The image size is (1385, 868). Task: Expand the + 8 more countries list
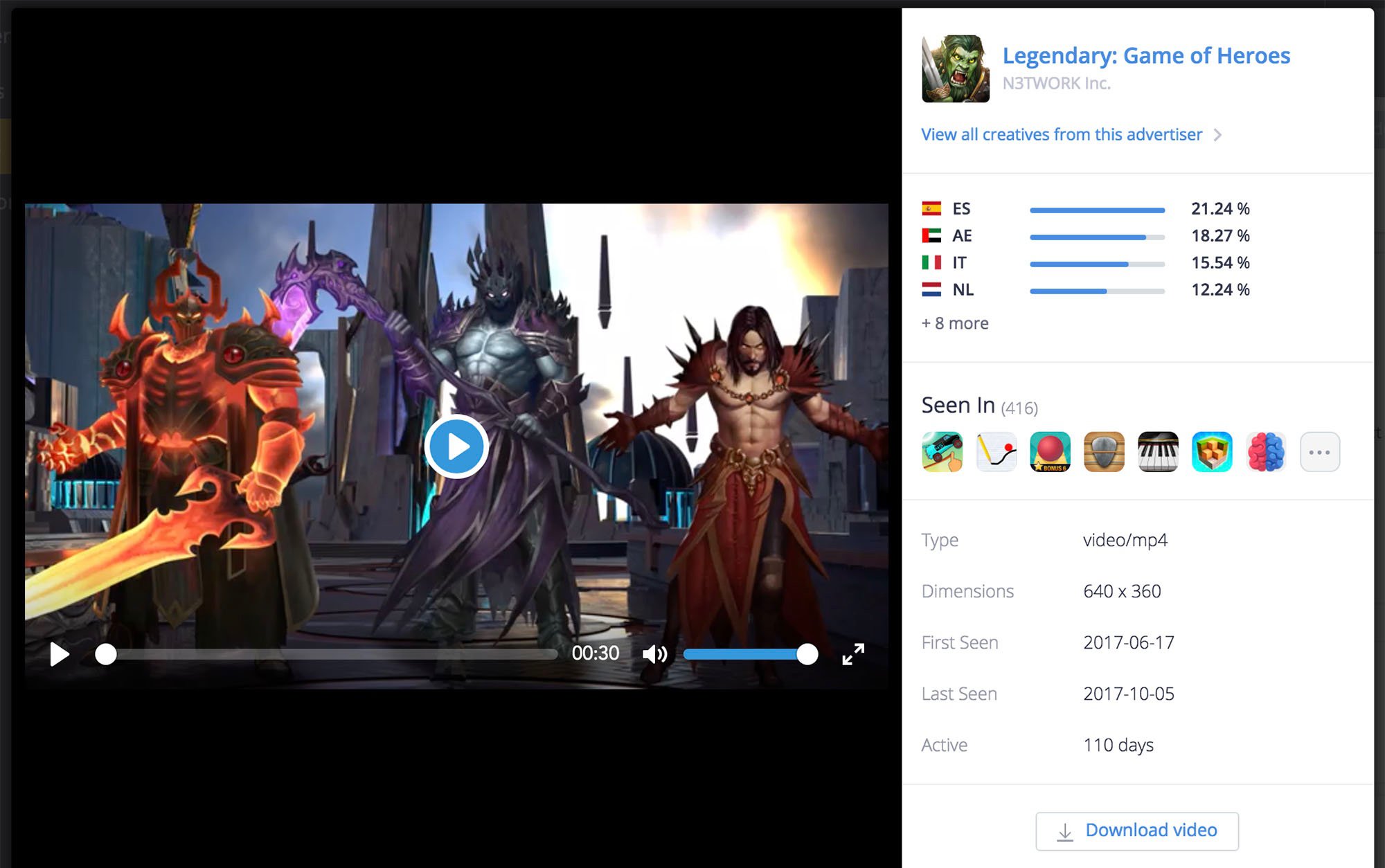click(955, 323)
